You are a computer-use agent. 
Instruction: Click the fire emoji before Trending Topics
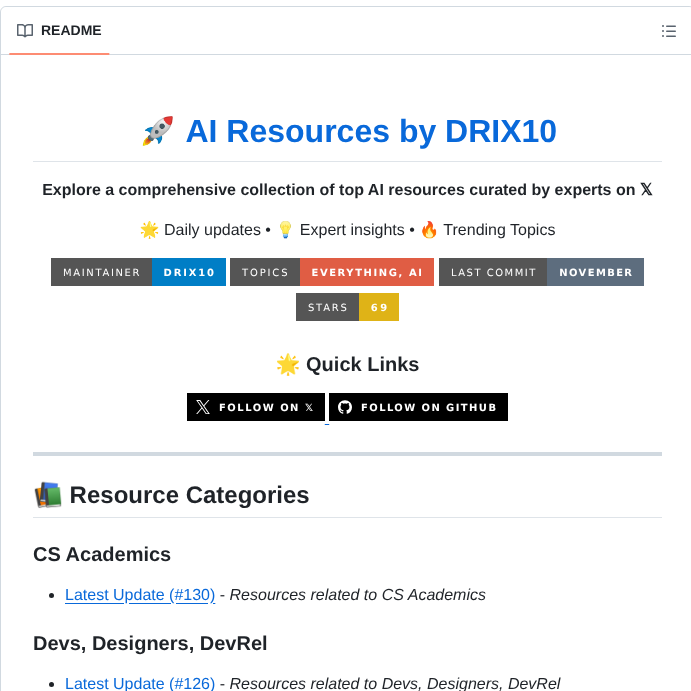pyautogui.click(x=429, y=230)
